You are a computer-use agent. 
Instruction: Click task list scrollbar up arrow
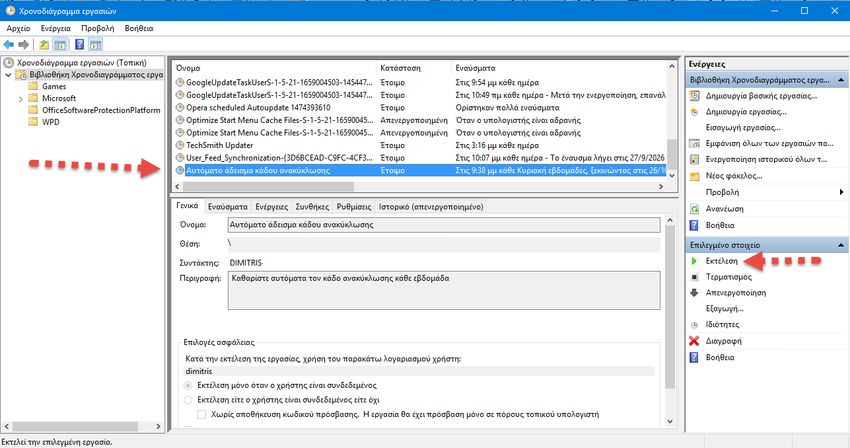(x=672, y=67)
